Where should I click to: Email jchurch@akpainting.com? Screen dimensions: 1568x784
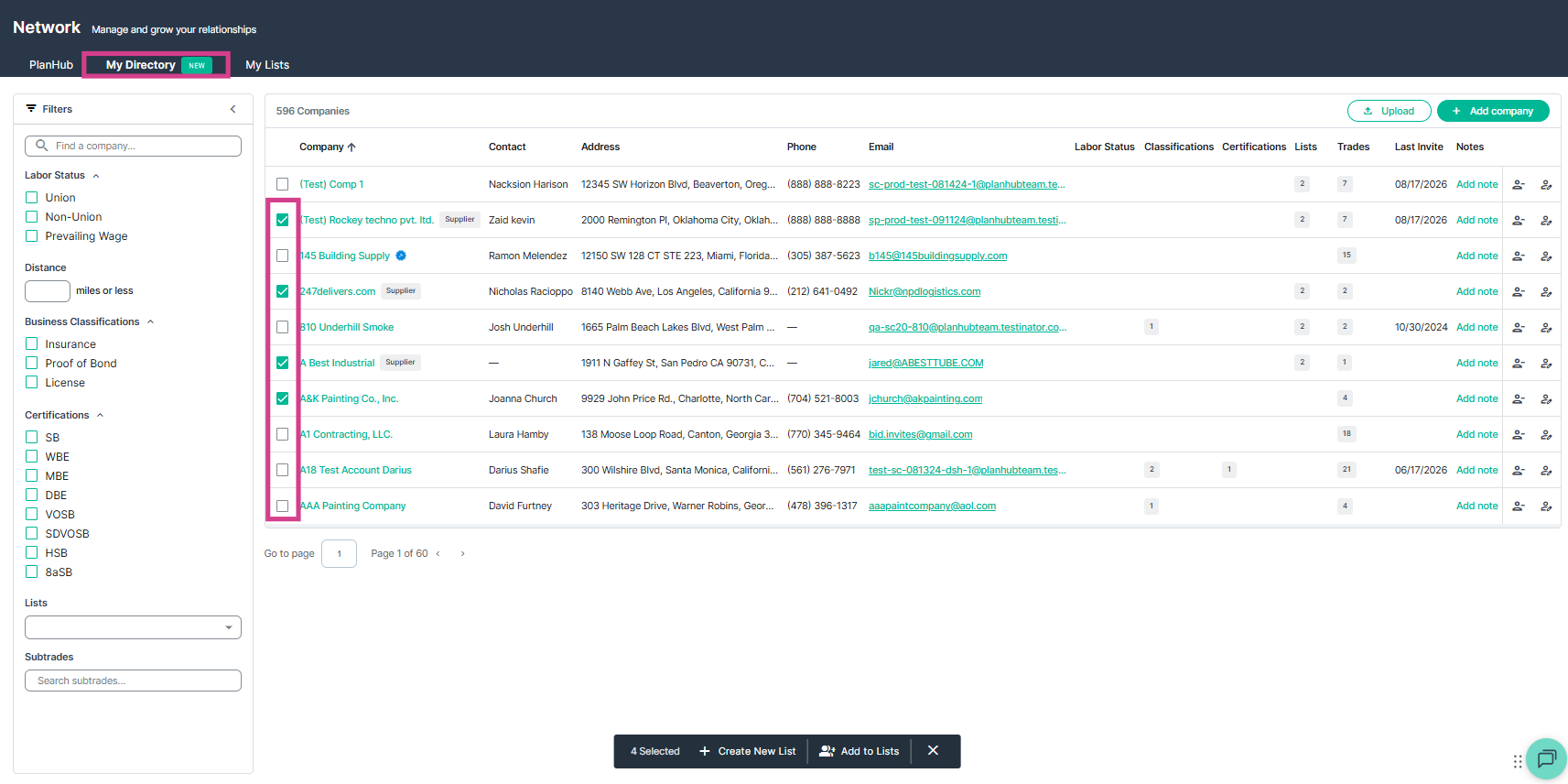pyautogui.click(x=925, y=399)
